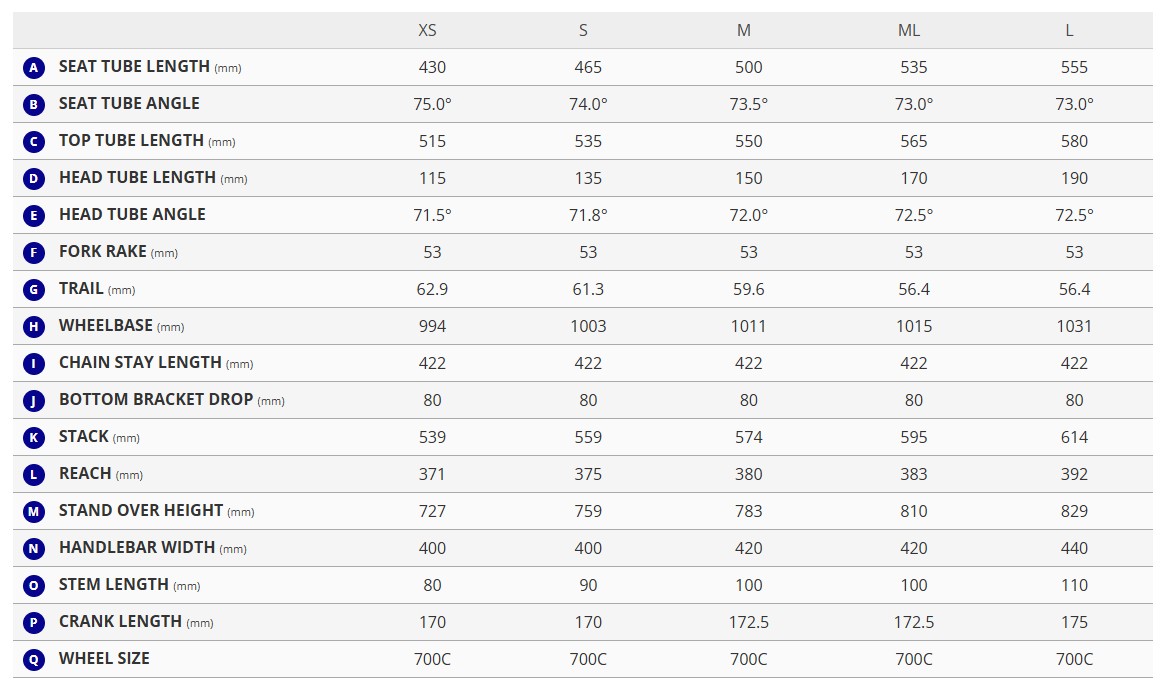Click the Fork Rake row label
This screenshot has height=692, width=1169.
[103, 252]
